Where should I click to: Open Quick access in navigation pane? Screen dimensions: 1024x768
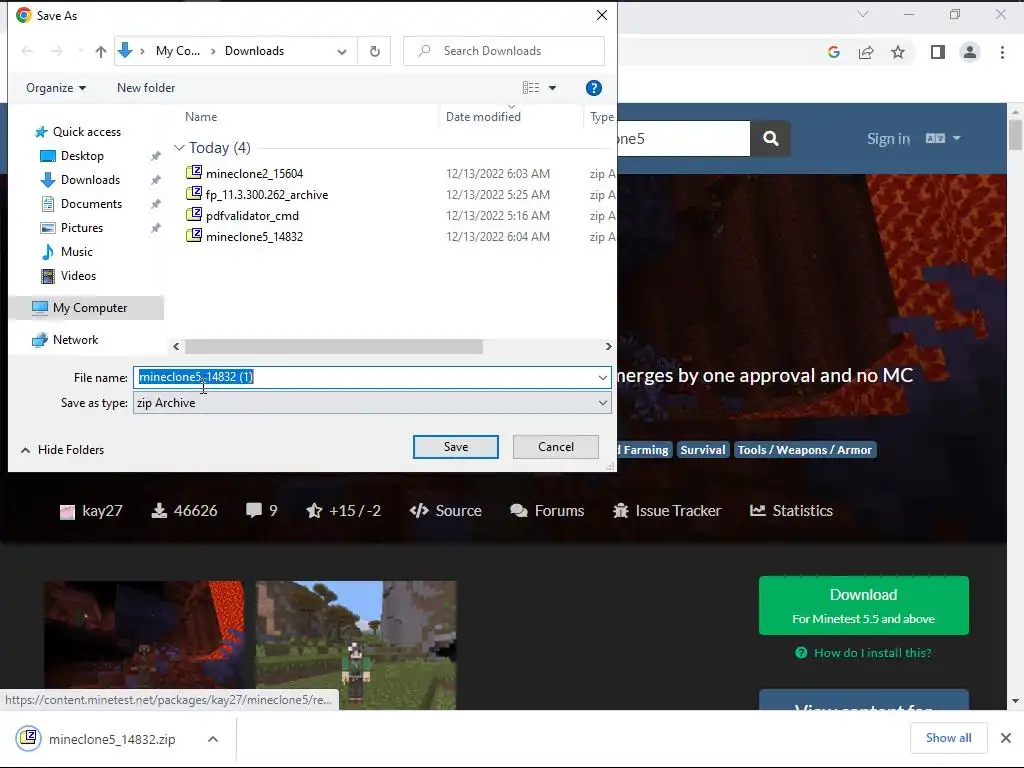pos(86,132)
